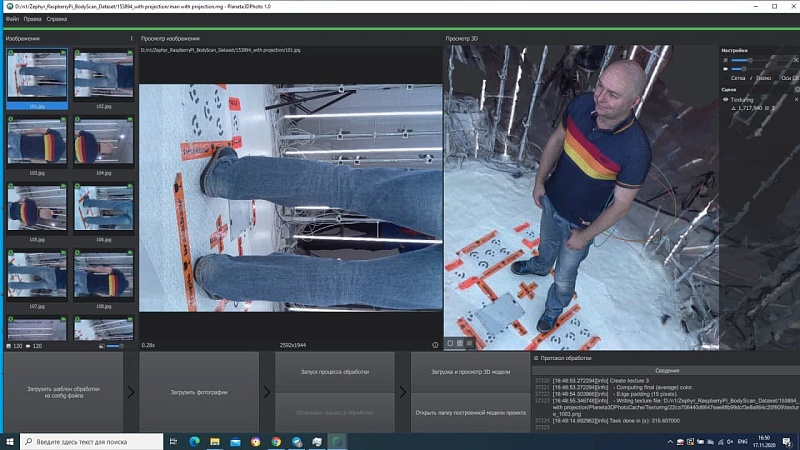Open Mail app from the taskbar

[235, 441]
